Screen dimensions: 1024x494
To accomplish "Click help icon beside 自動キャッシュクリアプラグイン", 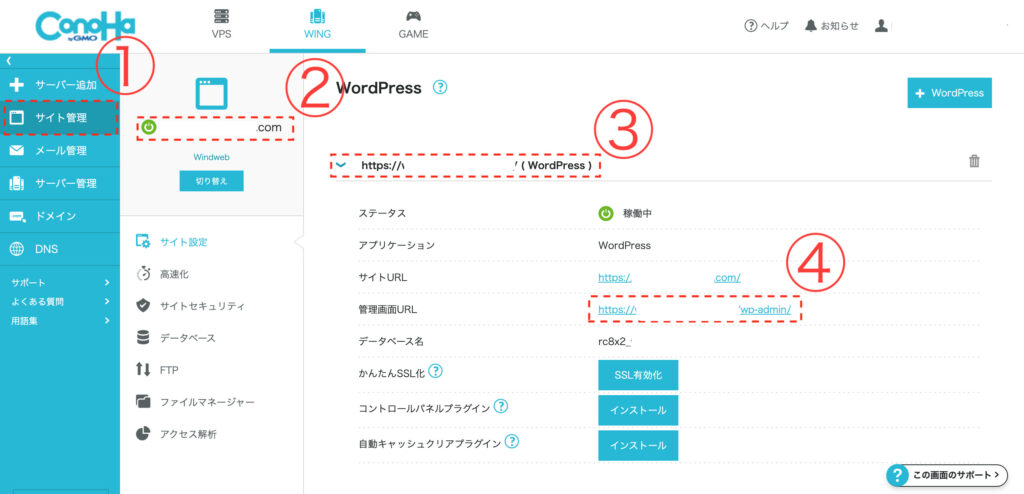I will (512, 441).
